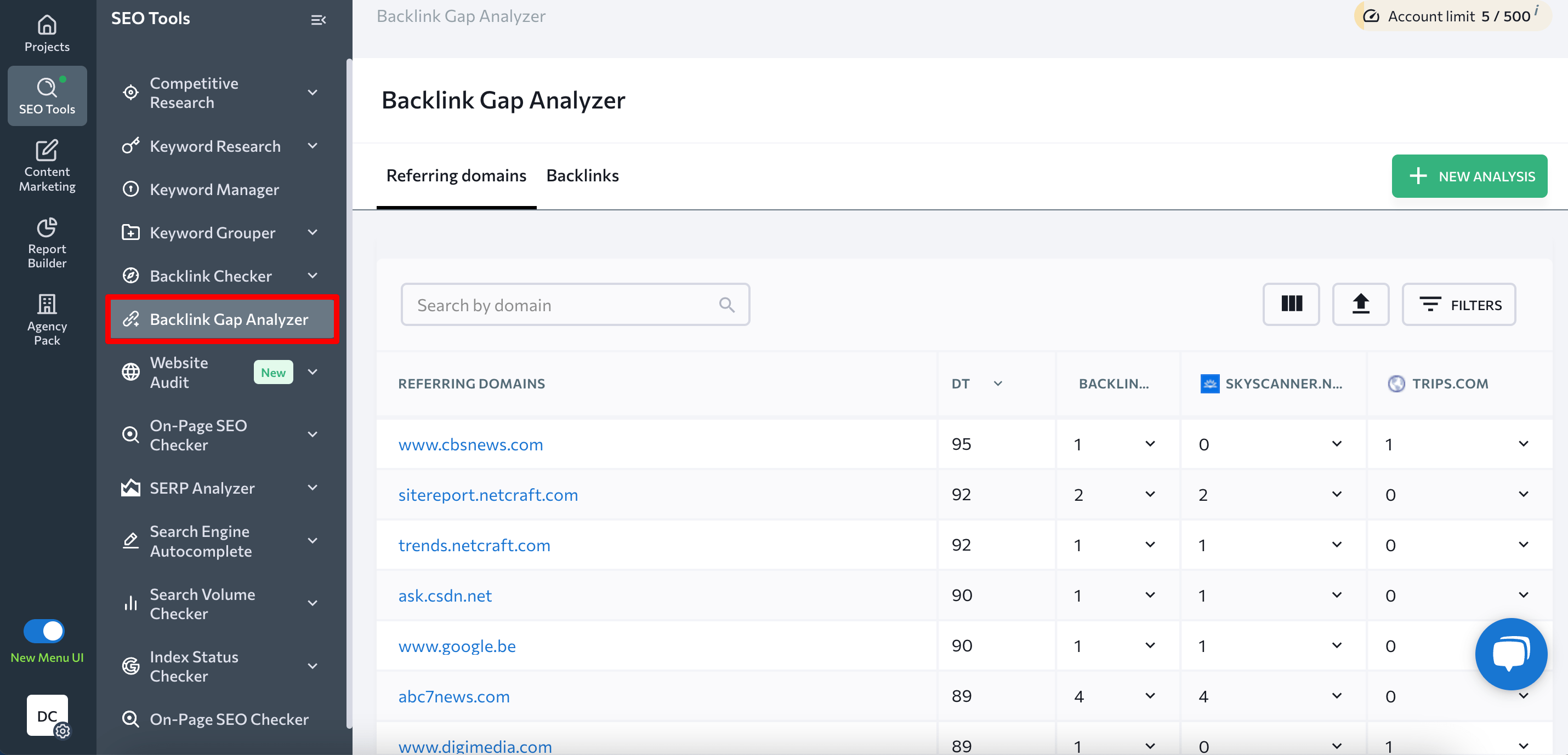Screen dimensions: 1568x755
Task: Open Content Marketing section
Action: pos(46,165)
